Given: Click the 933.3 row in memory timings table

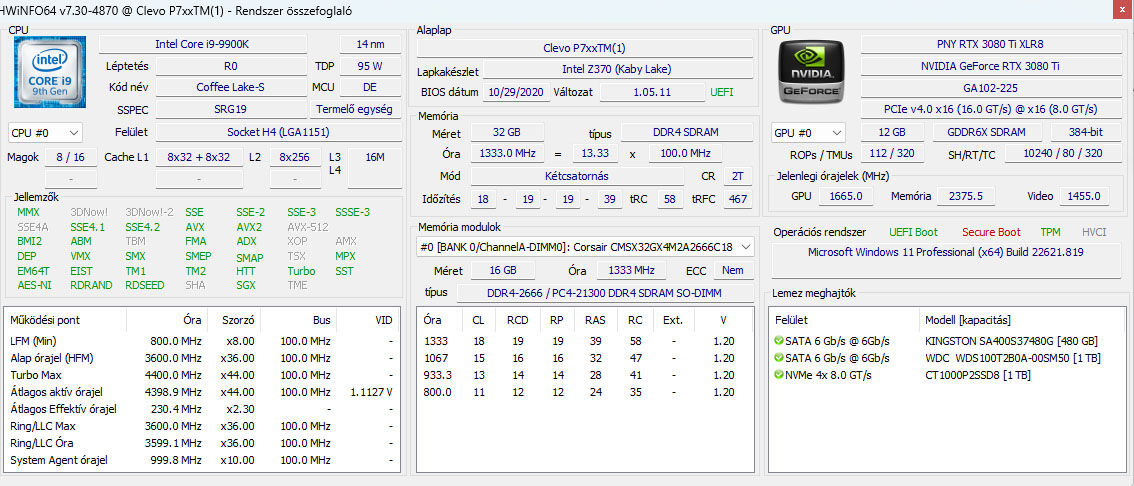Looking at the screenshot, I should [584, 375].
